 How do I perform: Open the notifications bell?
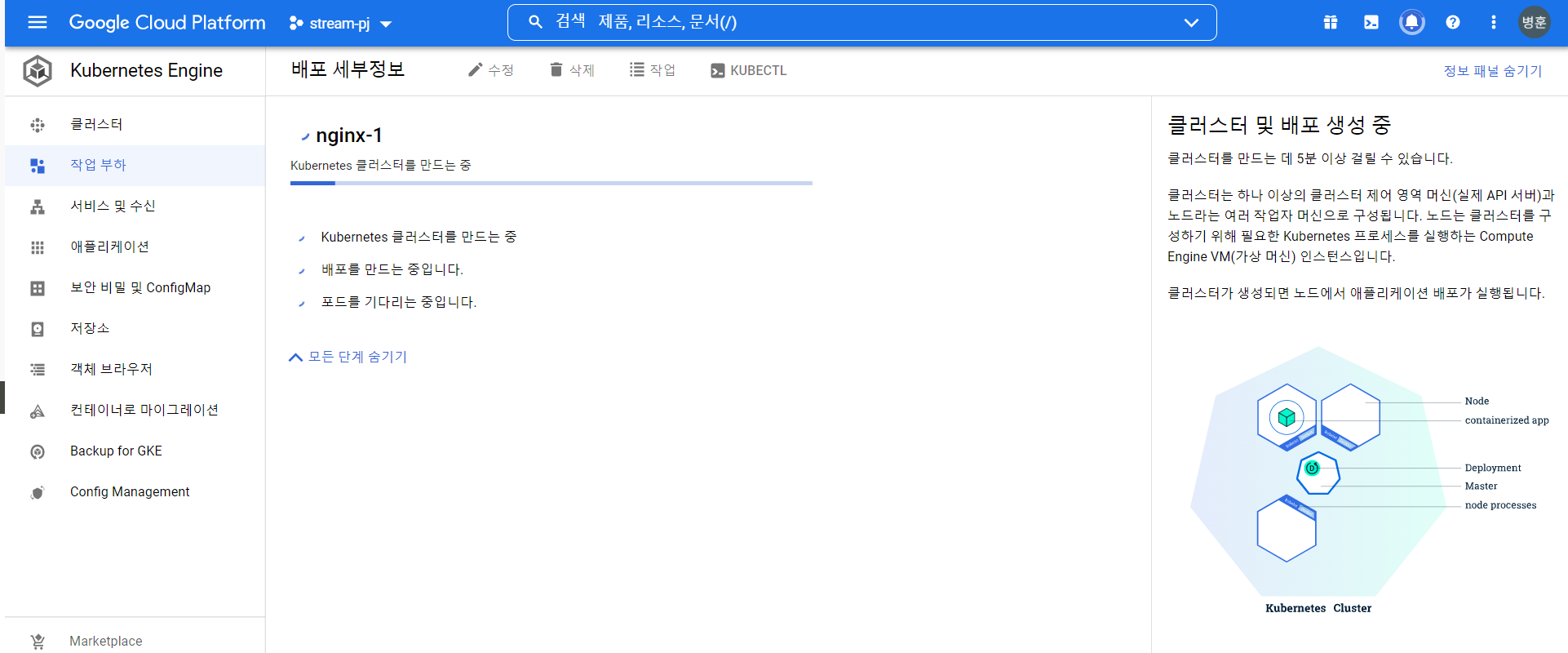[x=1412, y=22]
